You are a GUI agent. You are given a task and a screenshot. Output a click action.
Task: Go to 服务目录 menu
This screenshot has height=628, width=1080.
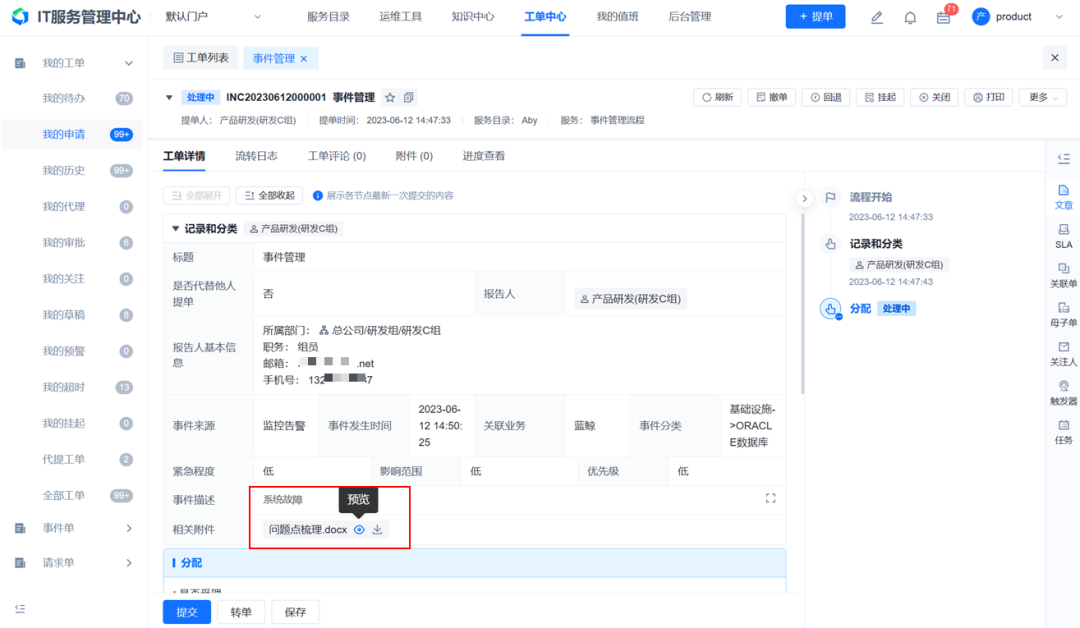(x=328, y=17)
